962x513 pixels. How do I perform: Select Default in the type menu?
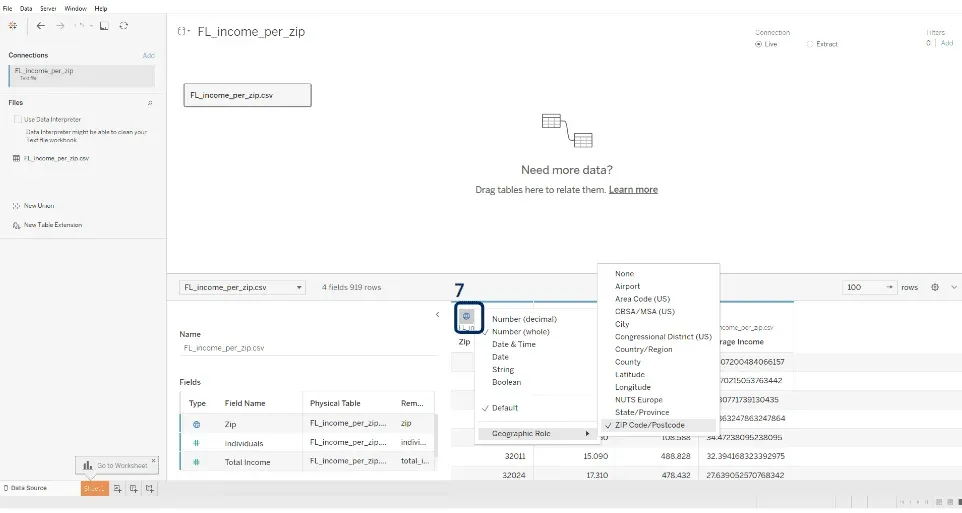(505, 408)
